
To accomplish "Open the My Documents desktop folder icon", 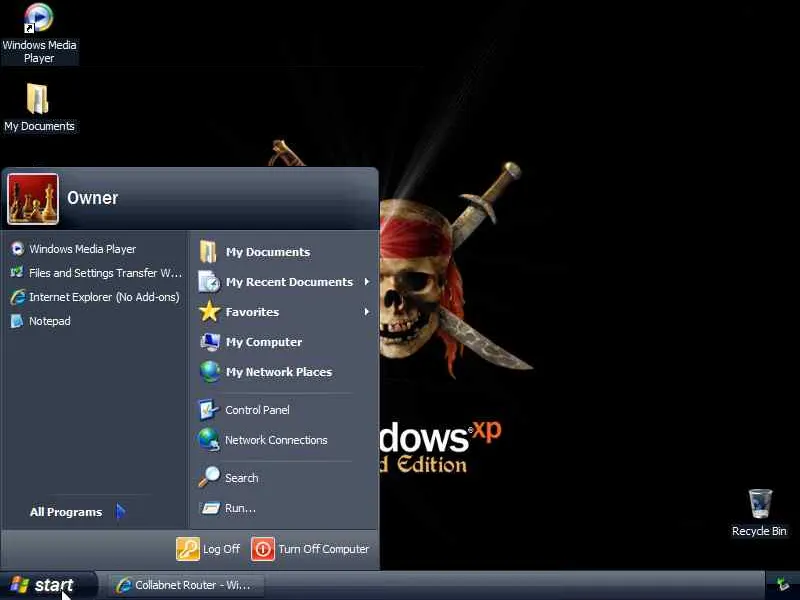I will 38,98.
